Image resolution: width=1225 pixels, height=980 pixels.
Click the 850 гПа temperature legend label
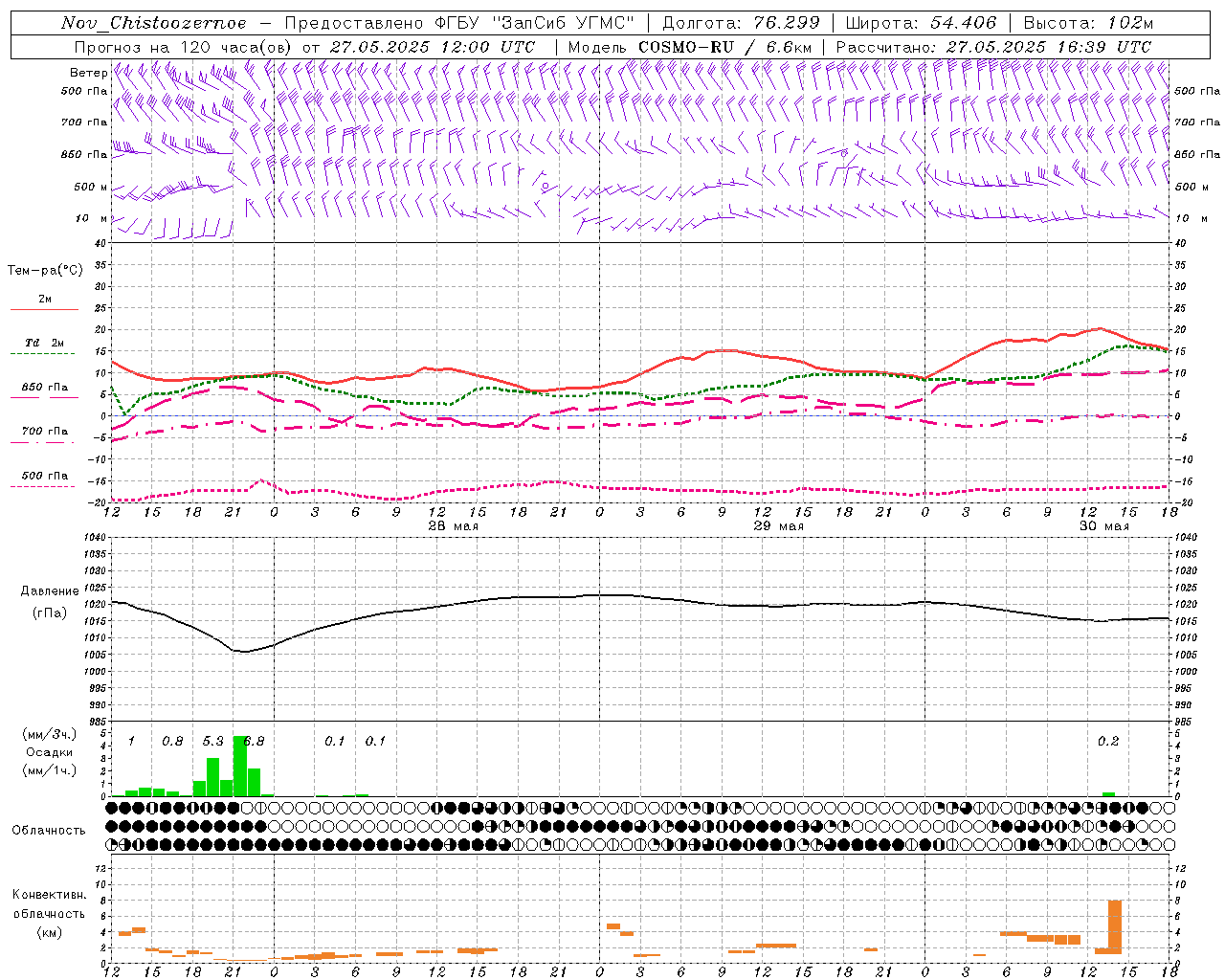coord(45,388)
